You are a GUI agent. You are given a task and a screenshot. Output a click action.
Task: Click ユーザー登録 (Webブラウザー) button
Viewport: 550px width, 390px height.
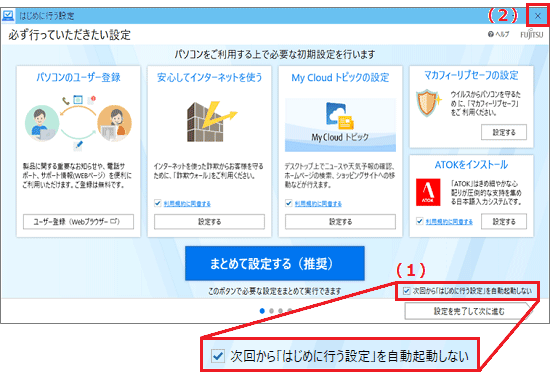79,222
